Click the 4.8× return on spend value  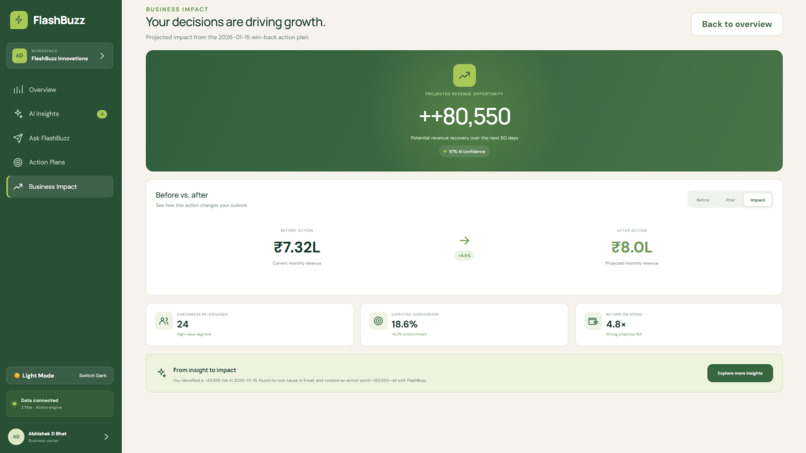tap(616, 324)
